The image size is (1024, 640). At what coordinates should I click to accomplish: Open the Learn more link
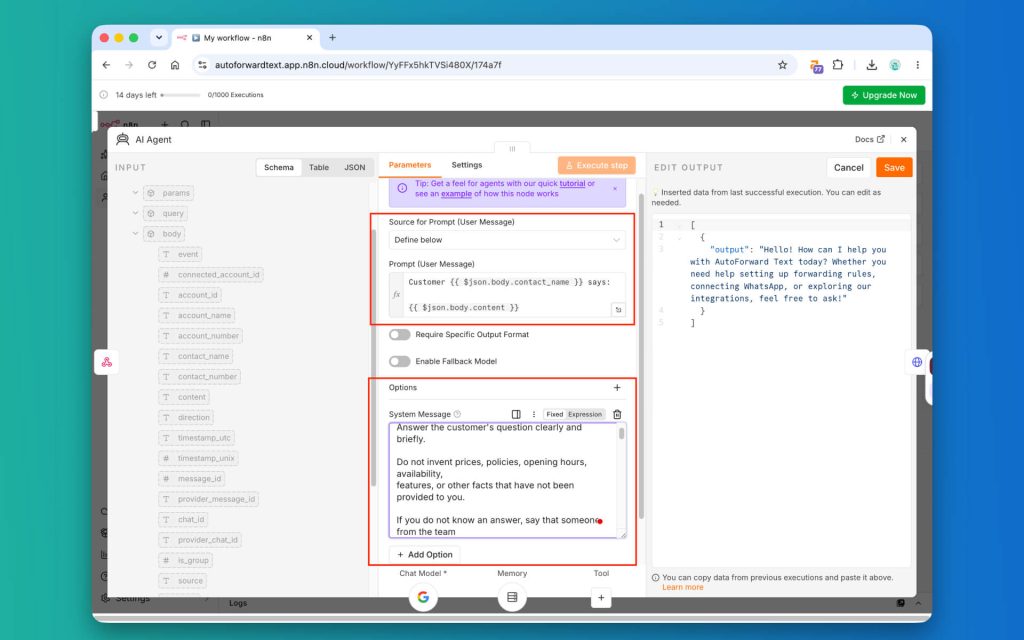click(x=682, y=587)
